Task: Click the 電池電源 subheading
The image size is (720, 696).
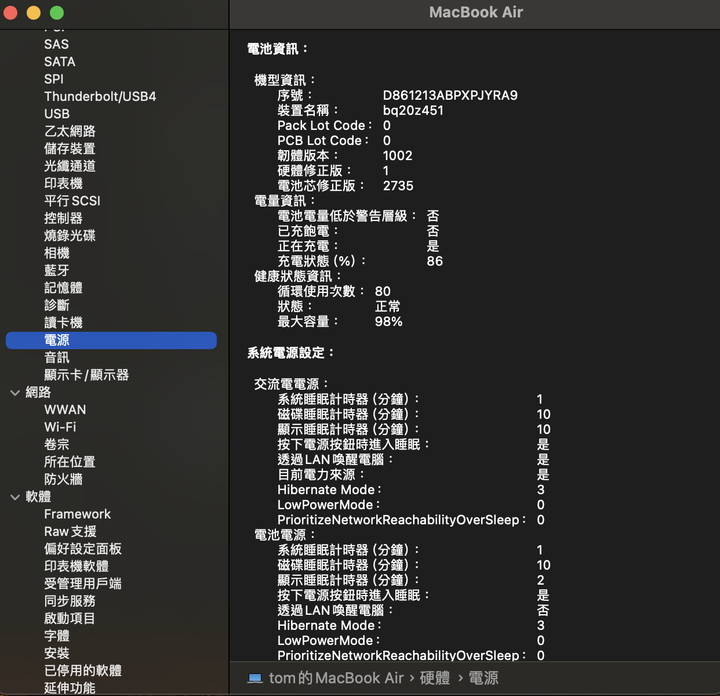Action: coord(285,535)
